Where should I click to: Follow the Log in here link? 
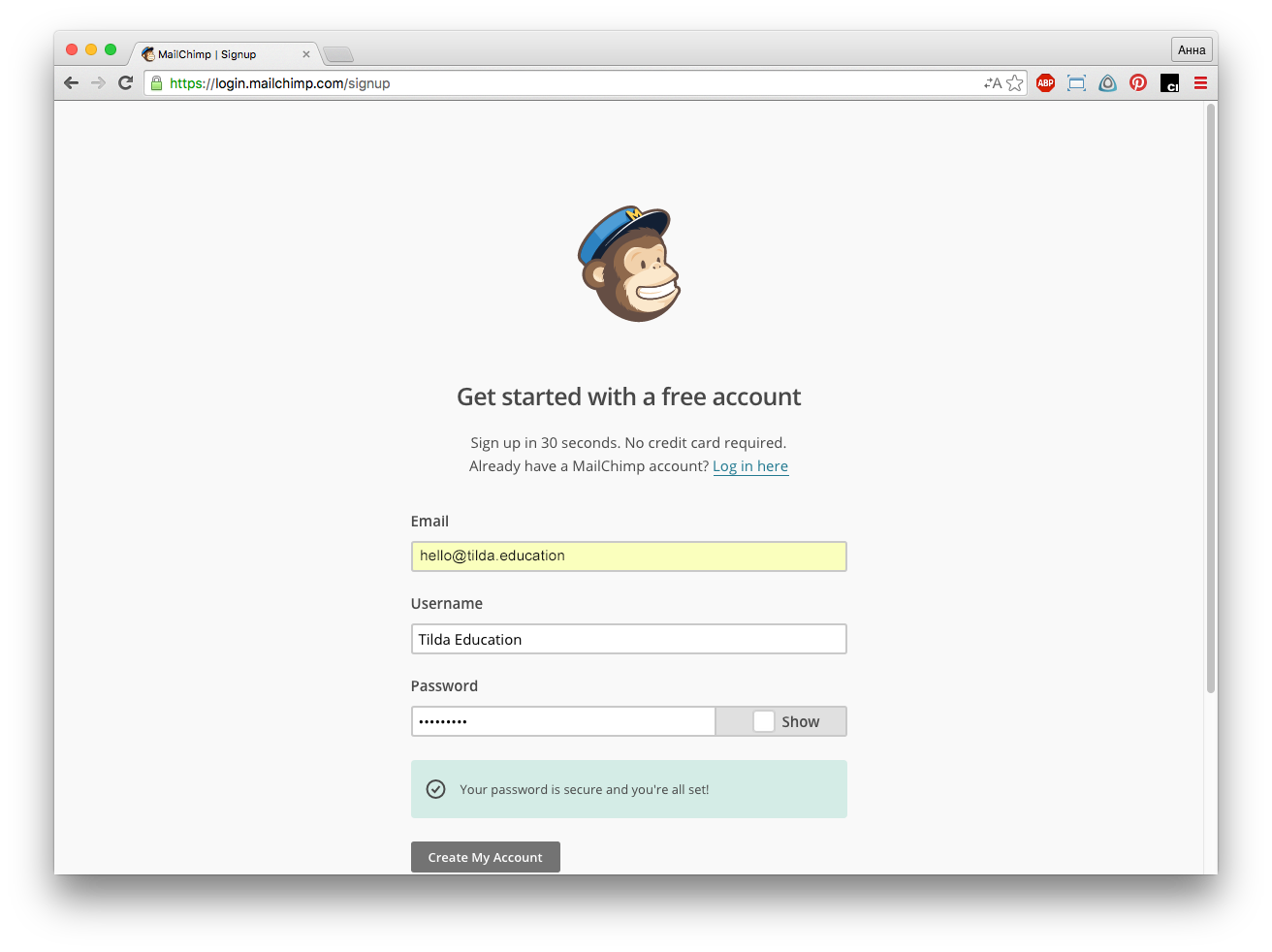pyautogui.click(x=750, y=466)
